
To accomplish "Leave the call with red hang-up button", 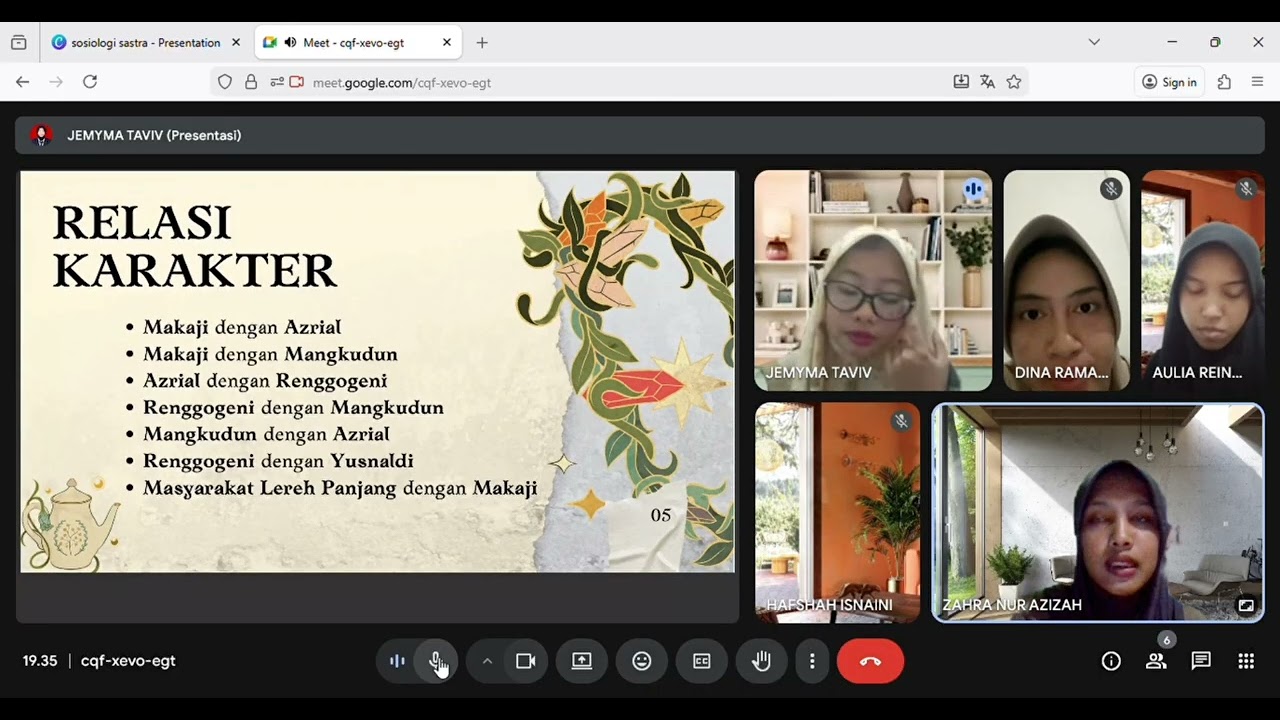I will [x=870, y=661].
